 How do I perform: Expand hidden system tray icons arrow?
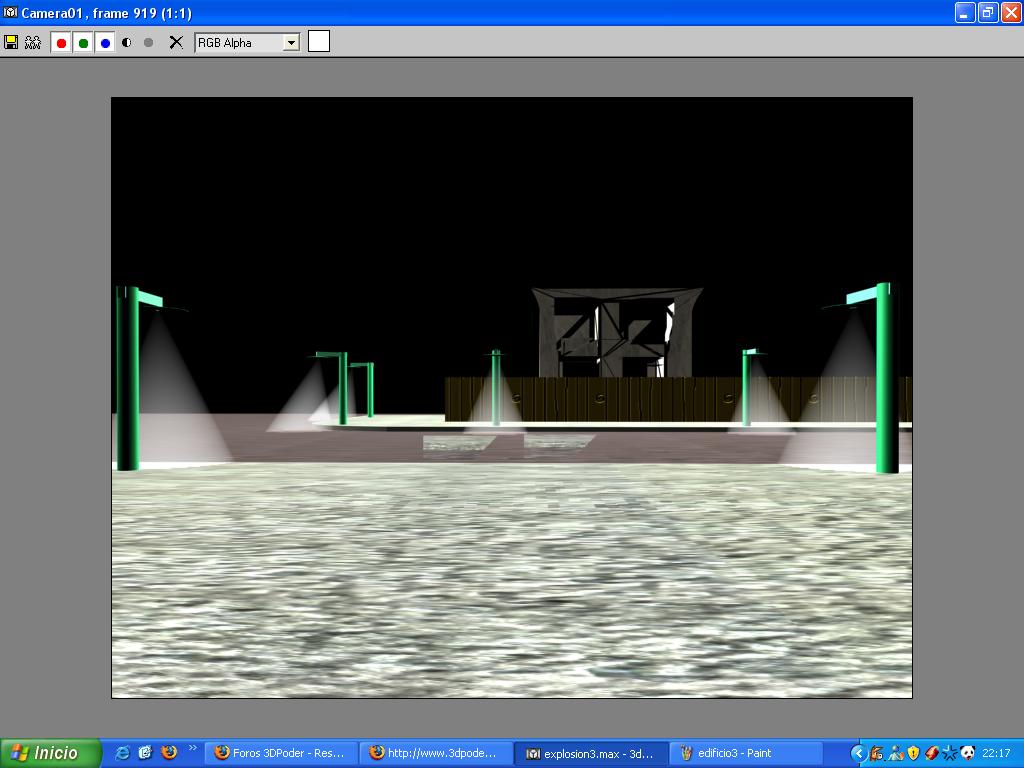click(858, 754)
